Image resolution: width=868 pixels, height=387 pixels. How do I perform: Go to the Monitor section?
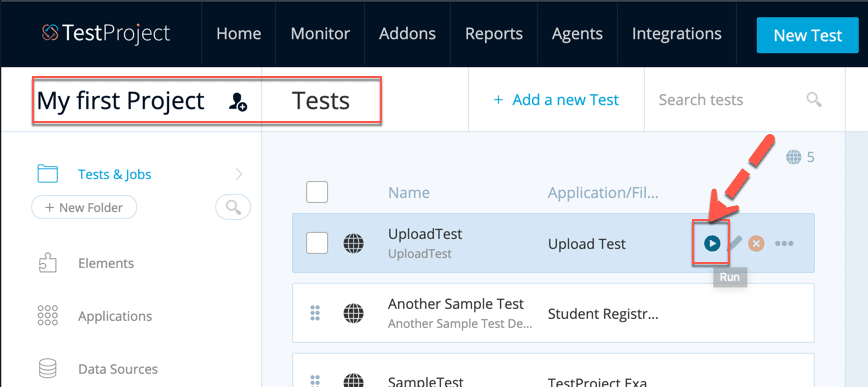(320, 34)
